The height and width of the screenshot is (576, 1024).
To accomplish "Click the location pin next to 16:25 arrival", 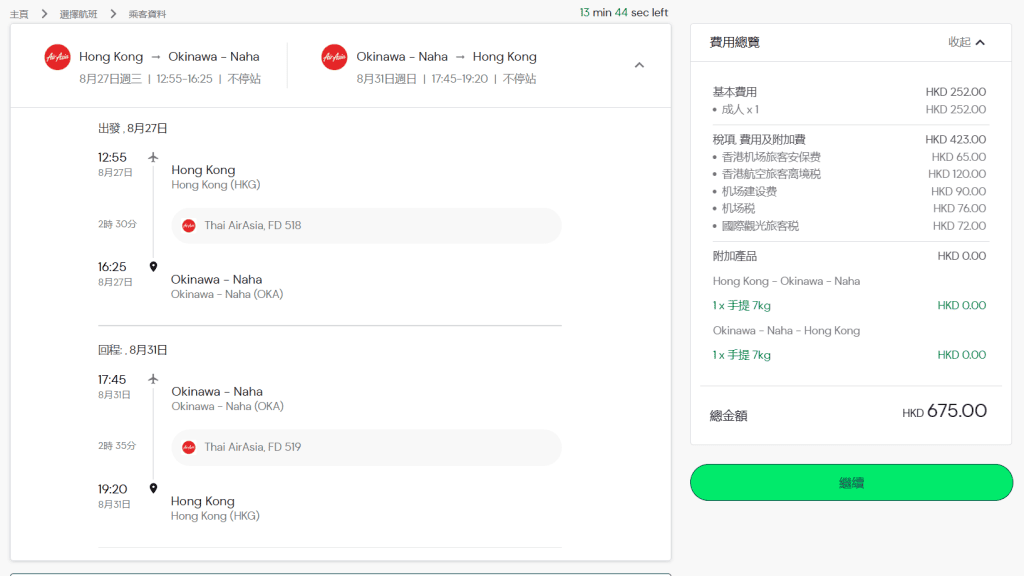I will click(x=153, y=267).
